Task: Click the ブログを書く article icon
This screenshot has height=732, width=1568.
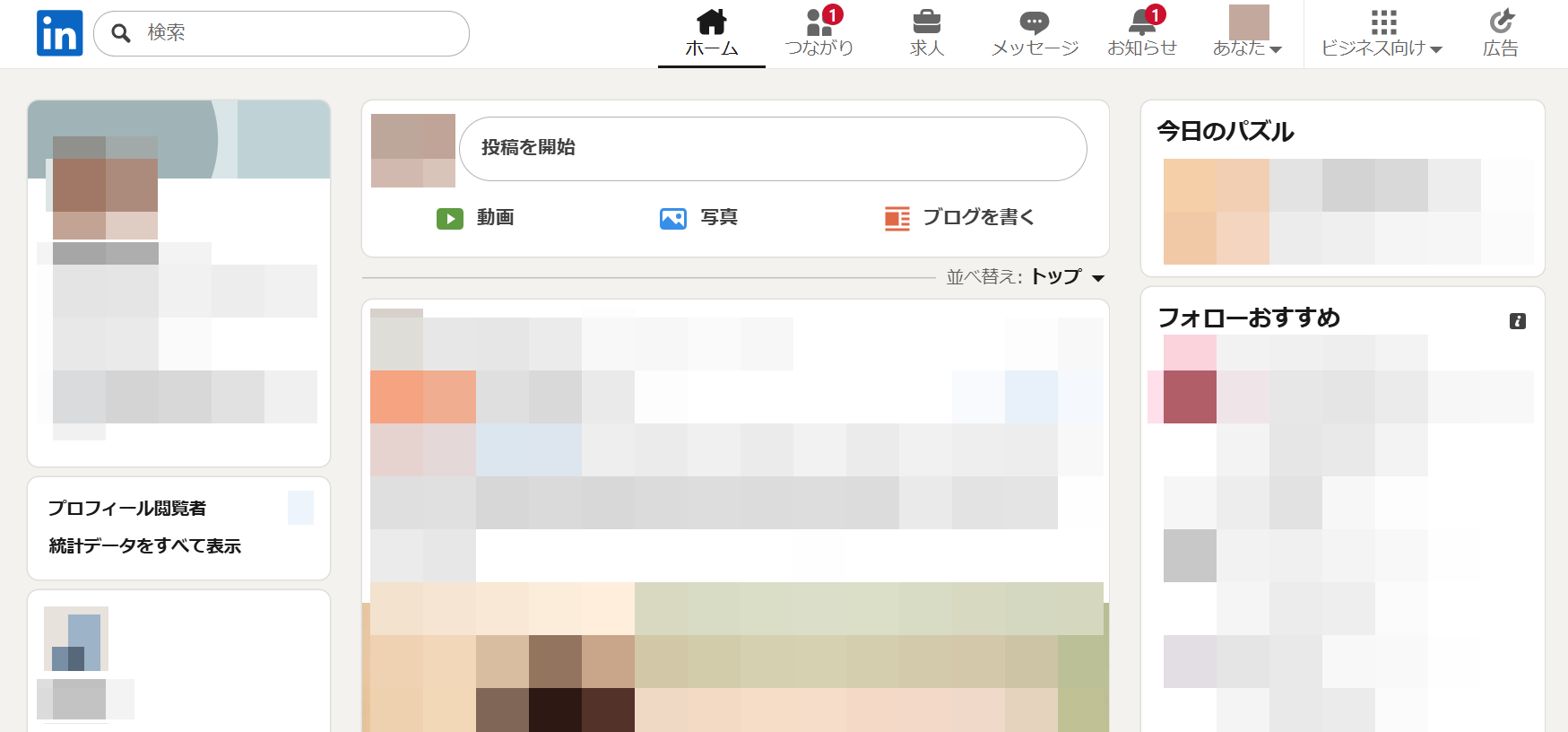Action: [x=897, y=218]
